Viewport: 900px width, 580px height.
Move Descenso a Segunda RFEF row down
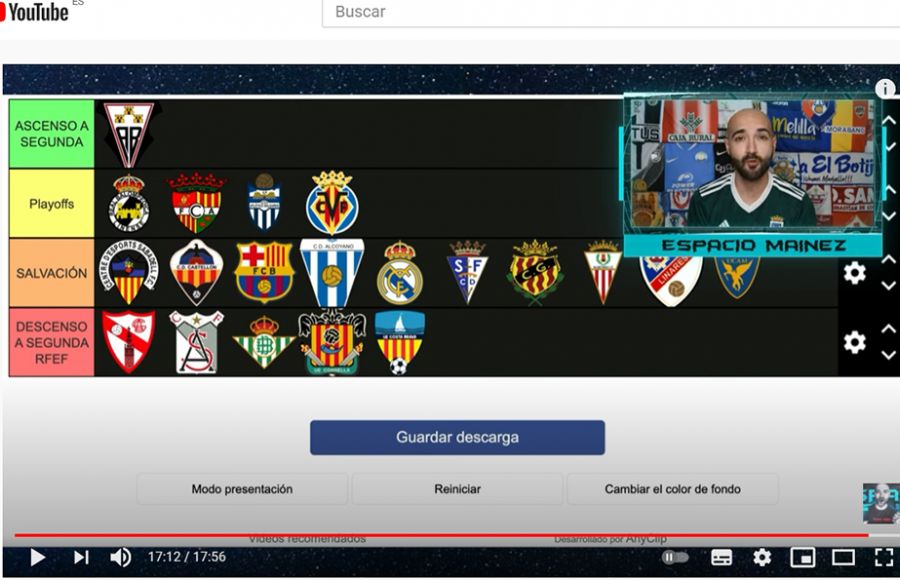click(x=889, y=355)
